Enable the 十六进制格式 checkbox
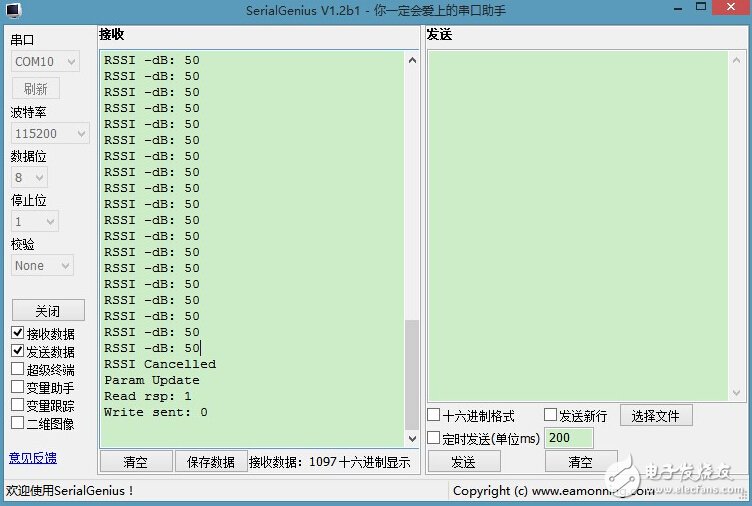The width and height of the screenshot is (752, 506). (434, 414)
